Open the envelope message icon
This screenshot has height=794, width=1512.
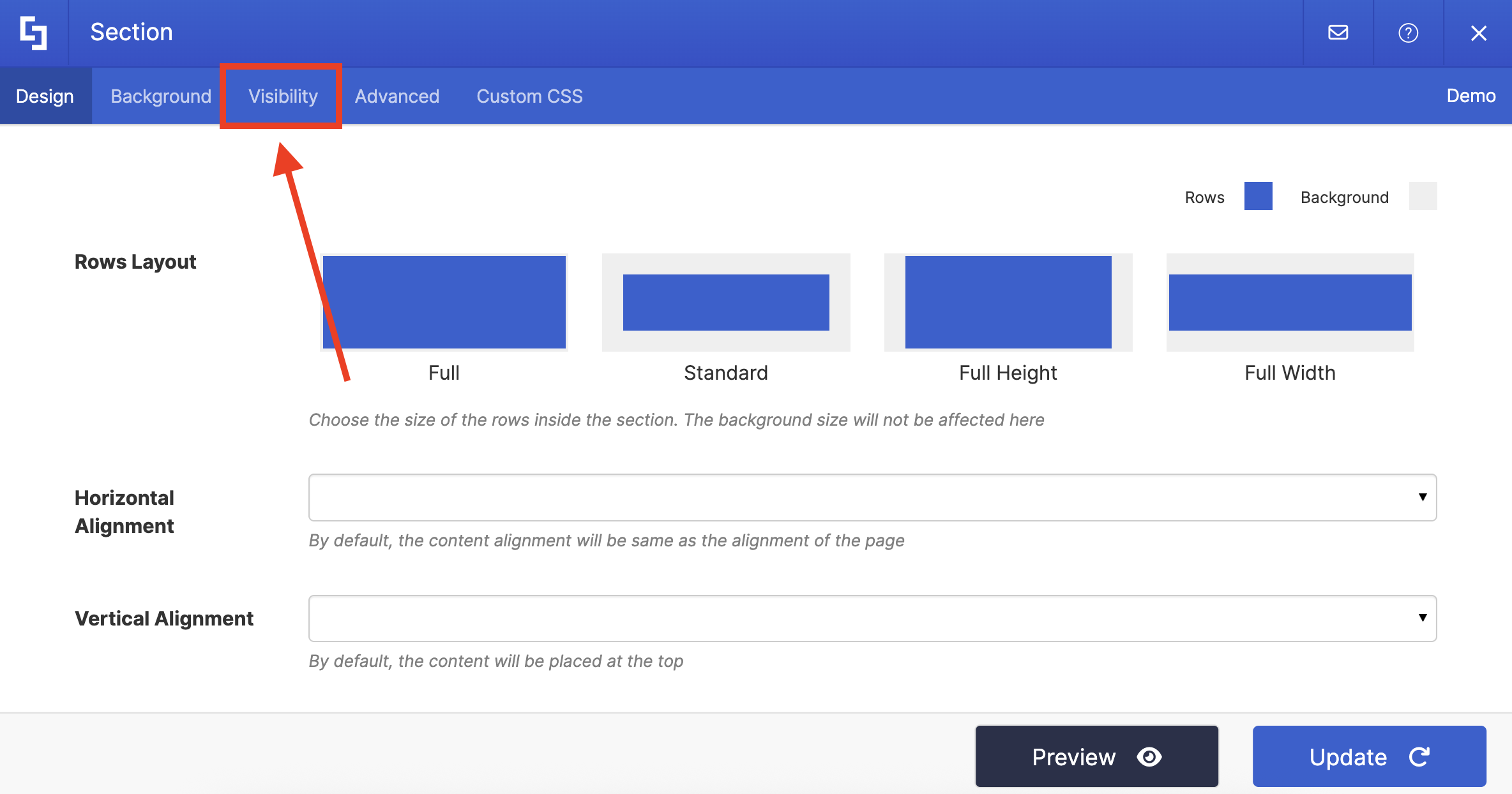1338,33
